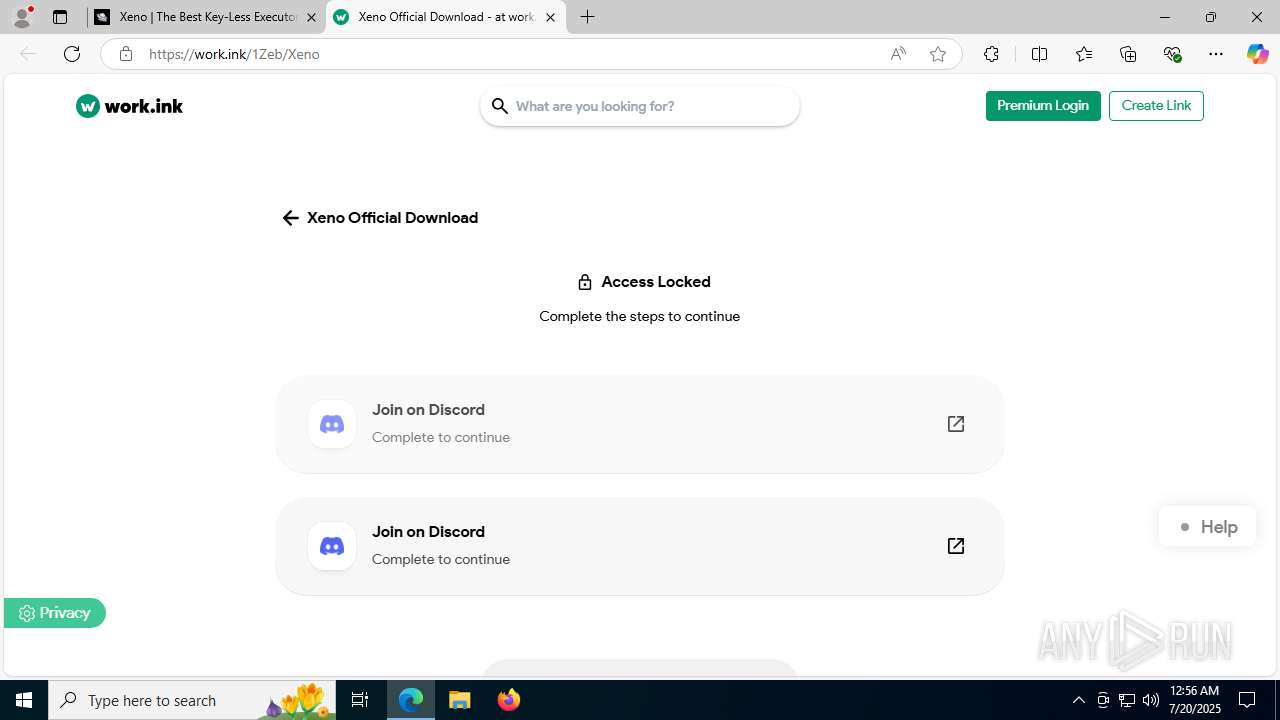The height and width of the screenshot is (720, 1280).
Task: Click the site search magnifier icon
Action: click(x=500, y=106)
